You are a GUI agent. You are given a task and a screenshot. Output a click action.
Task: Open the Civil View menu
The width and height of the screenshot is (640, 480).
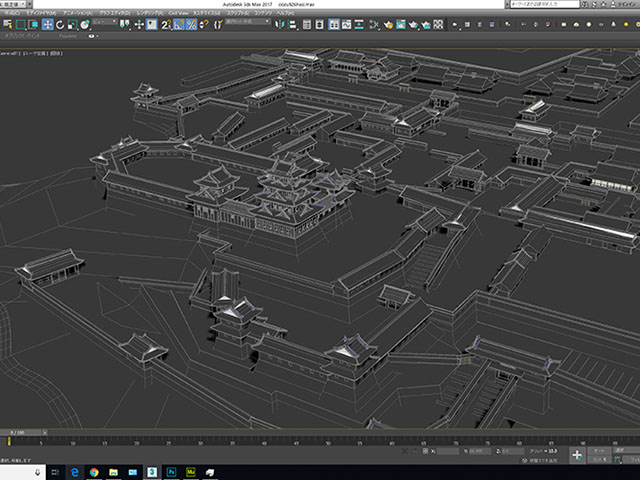[177, 14]
